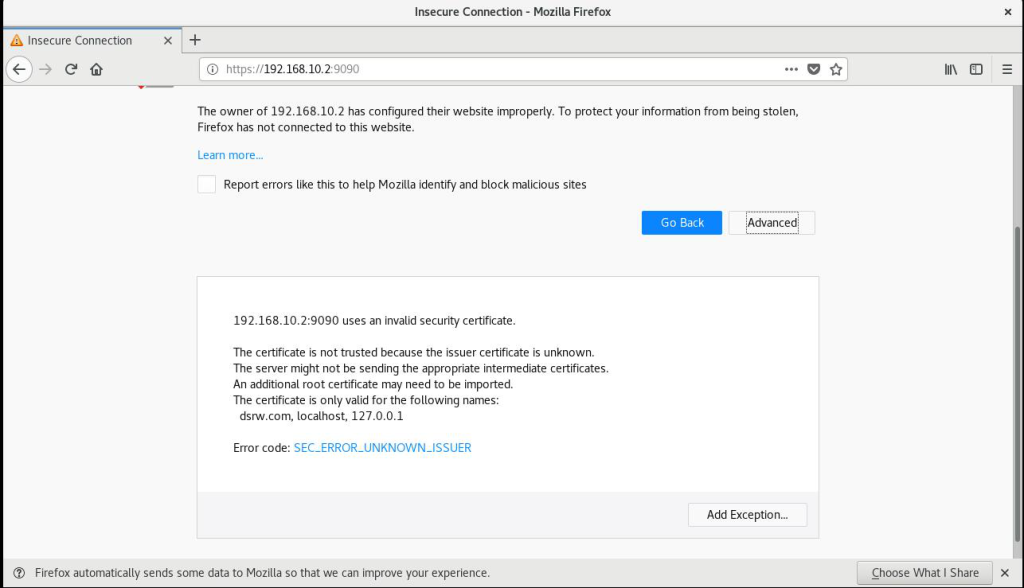Click Add Exception… button

747,515
